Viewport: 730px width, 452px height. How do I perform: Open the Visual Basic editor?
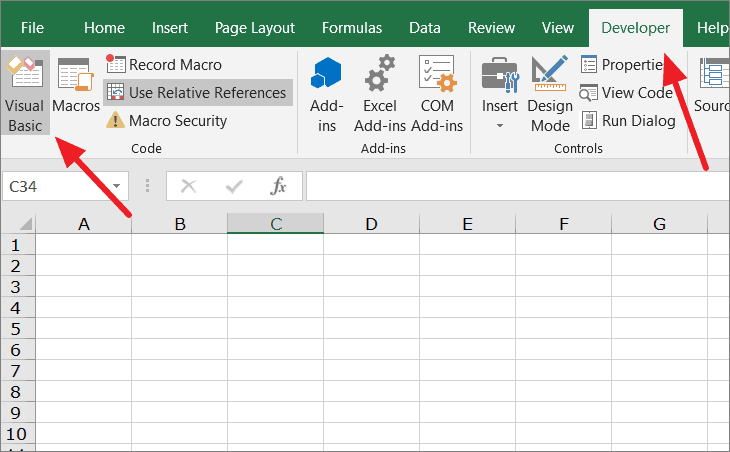25,93
